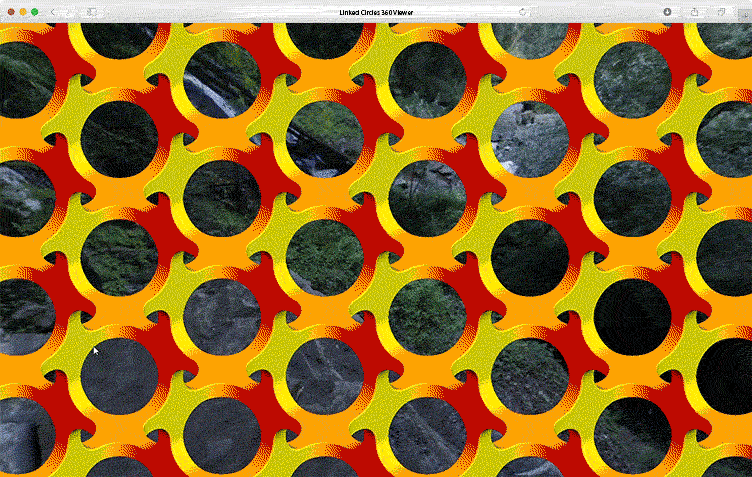Select the brightest circle with pale gray rock
Image resolution: width=752 pixels, height=477 pixels.
[x=530, y=137]
